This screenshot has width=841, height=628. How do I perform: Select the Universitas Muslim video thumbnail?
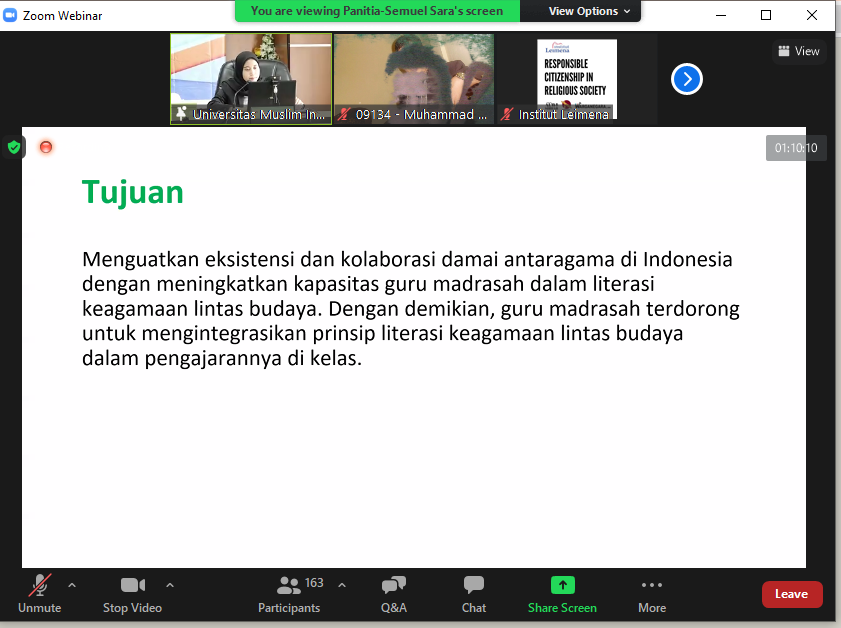click(251, 79)
